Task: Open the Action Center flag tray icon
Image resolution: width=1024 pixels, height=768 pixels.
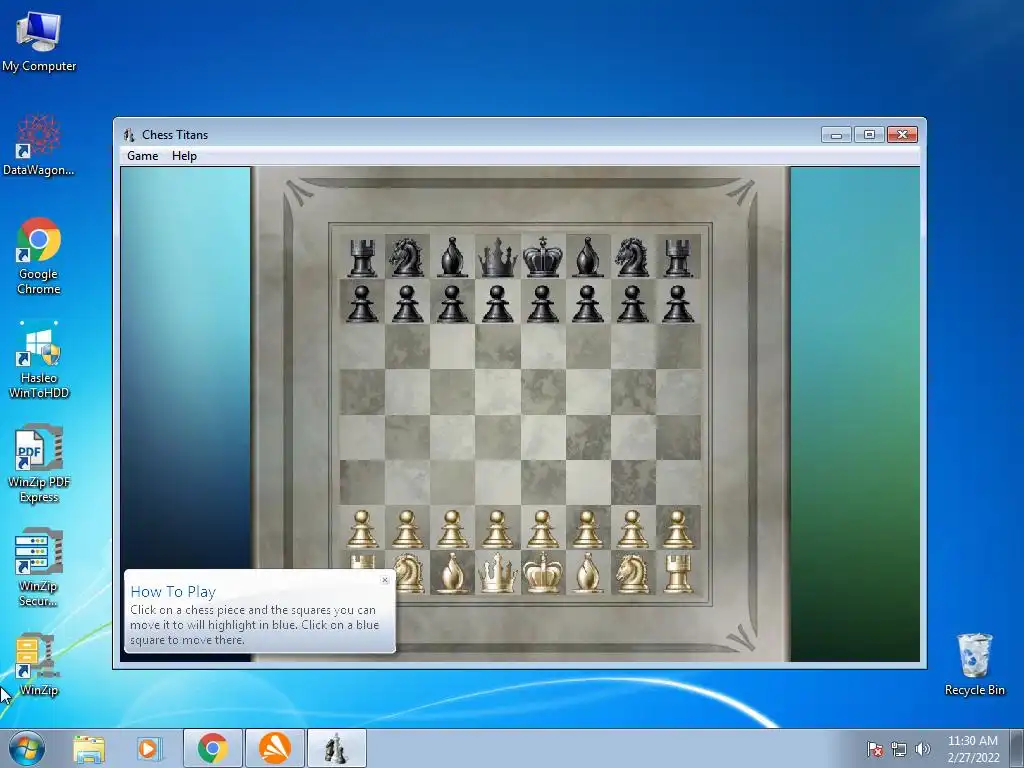Action: pos(875,749)
